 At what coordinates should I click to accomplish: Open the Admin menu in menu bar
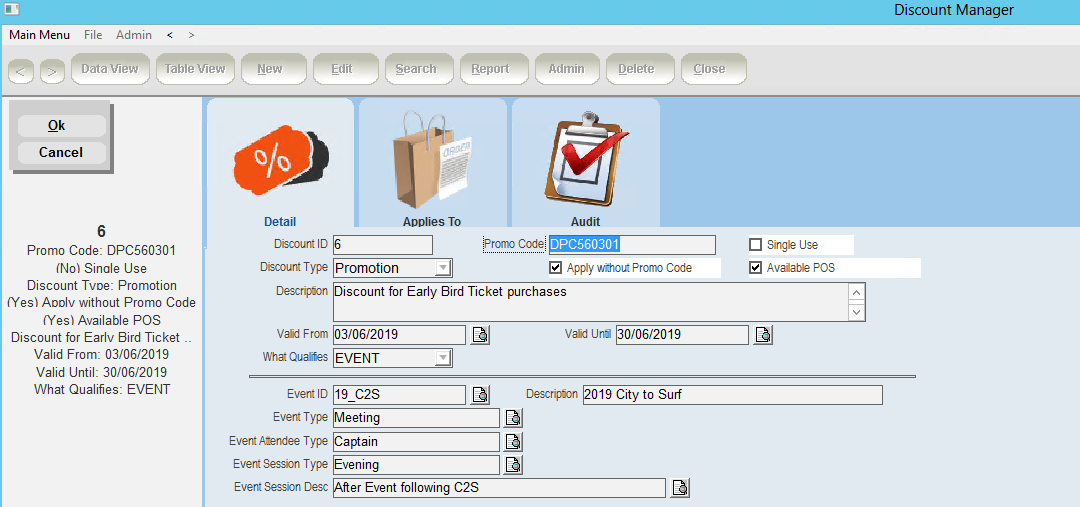pos(134,34)
